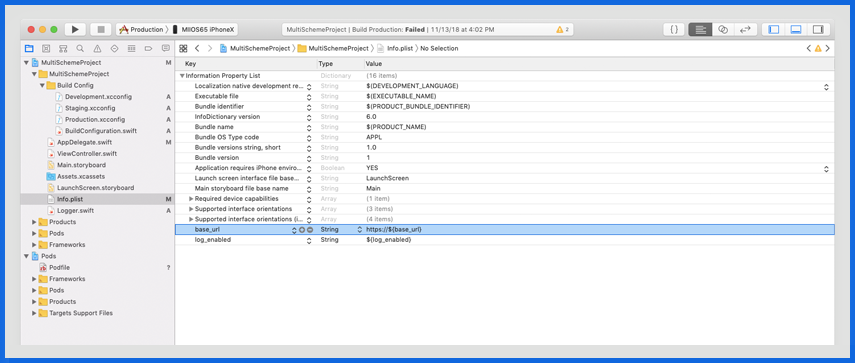855x363 pixels.
Task: Click MultiSchemeProject project in jump bar
Action: click(x=255, y=49)
